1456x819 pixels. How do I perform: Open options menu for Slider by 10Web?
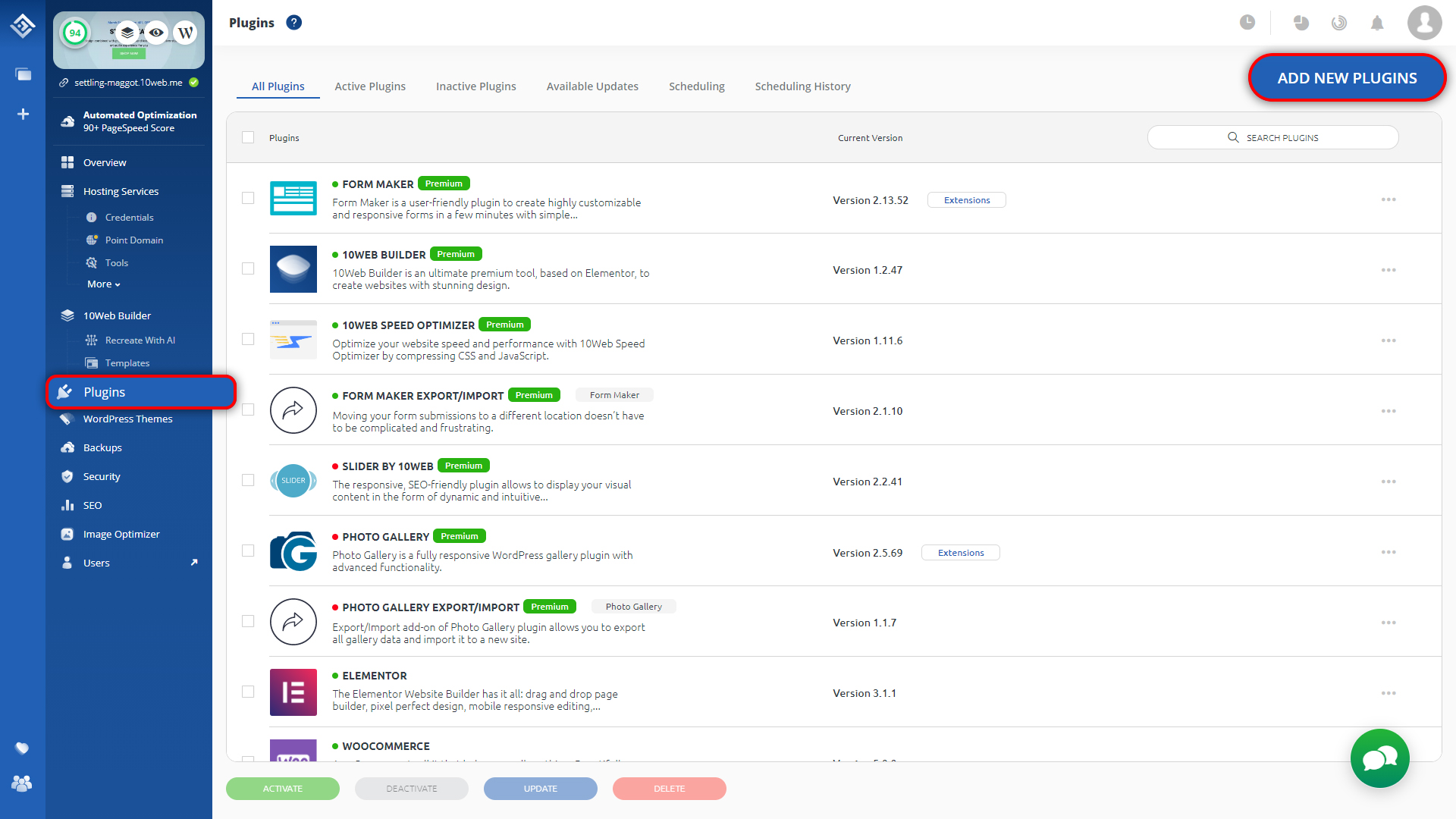click(1389, 482)
